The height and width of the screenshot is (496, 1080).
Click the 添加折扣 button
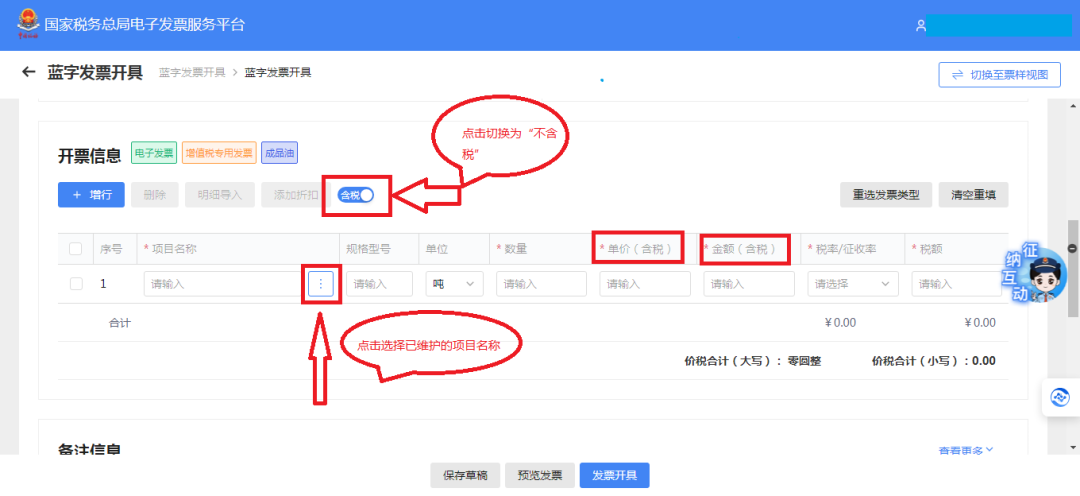coord(293,195)
